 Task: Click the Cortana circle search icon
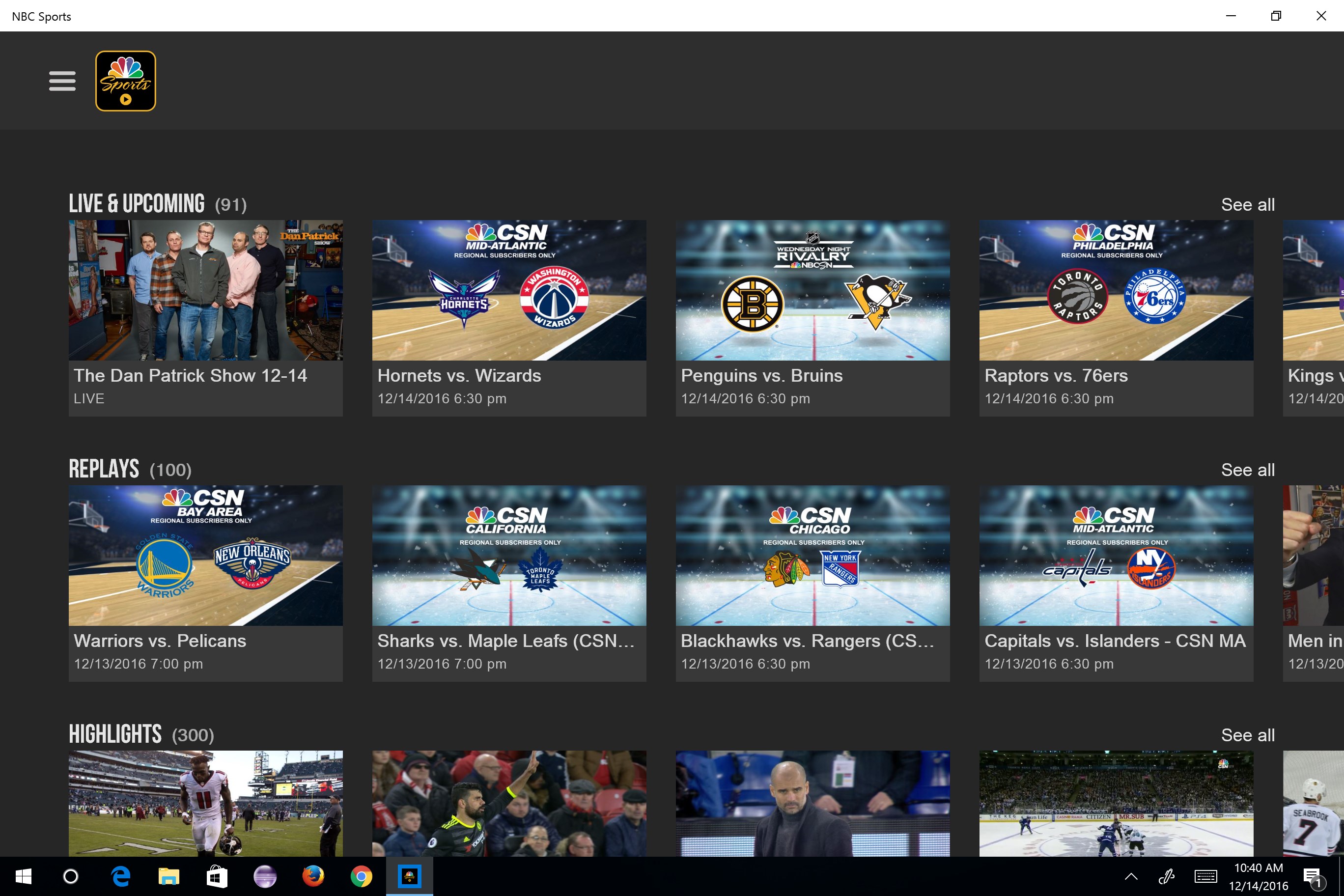tap(71, 876)
